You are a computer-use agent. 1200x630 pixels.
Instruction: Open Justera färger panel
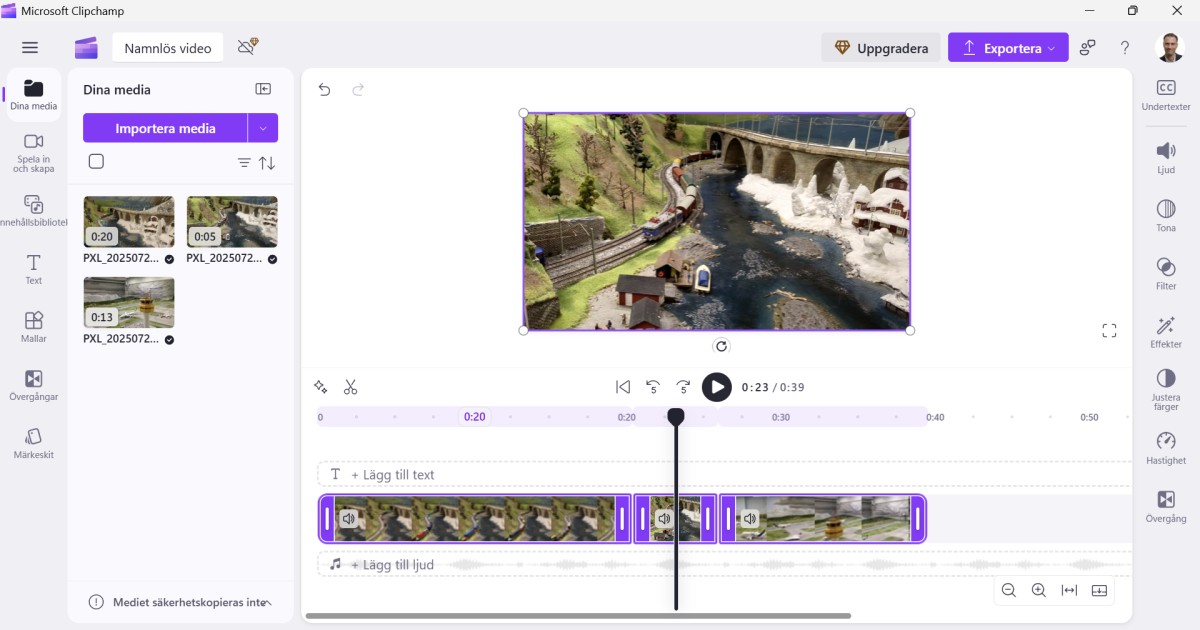pyautogui.click(x=1165, y=388)
